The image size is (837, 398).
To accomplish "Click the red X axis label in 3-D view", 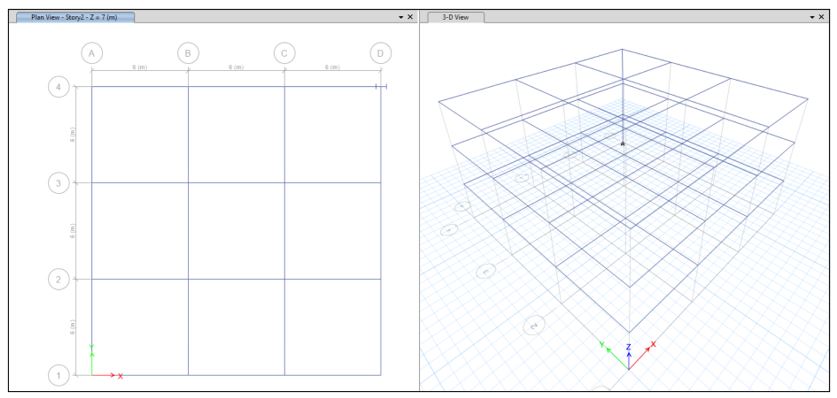I will click(653, 344).
